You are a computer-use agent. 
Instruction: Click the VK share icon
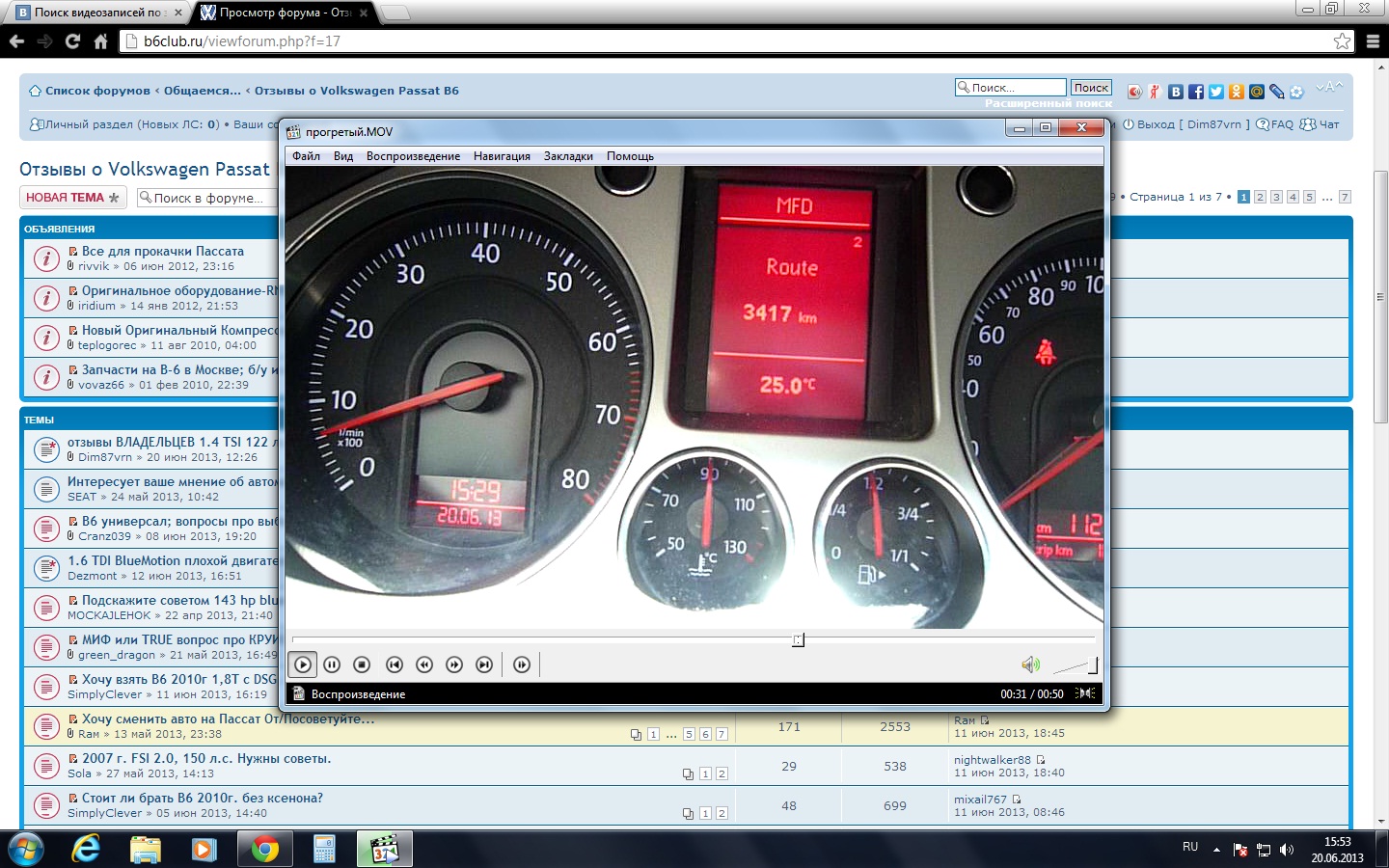pyautogui.click(x=1176, y=92)
